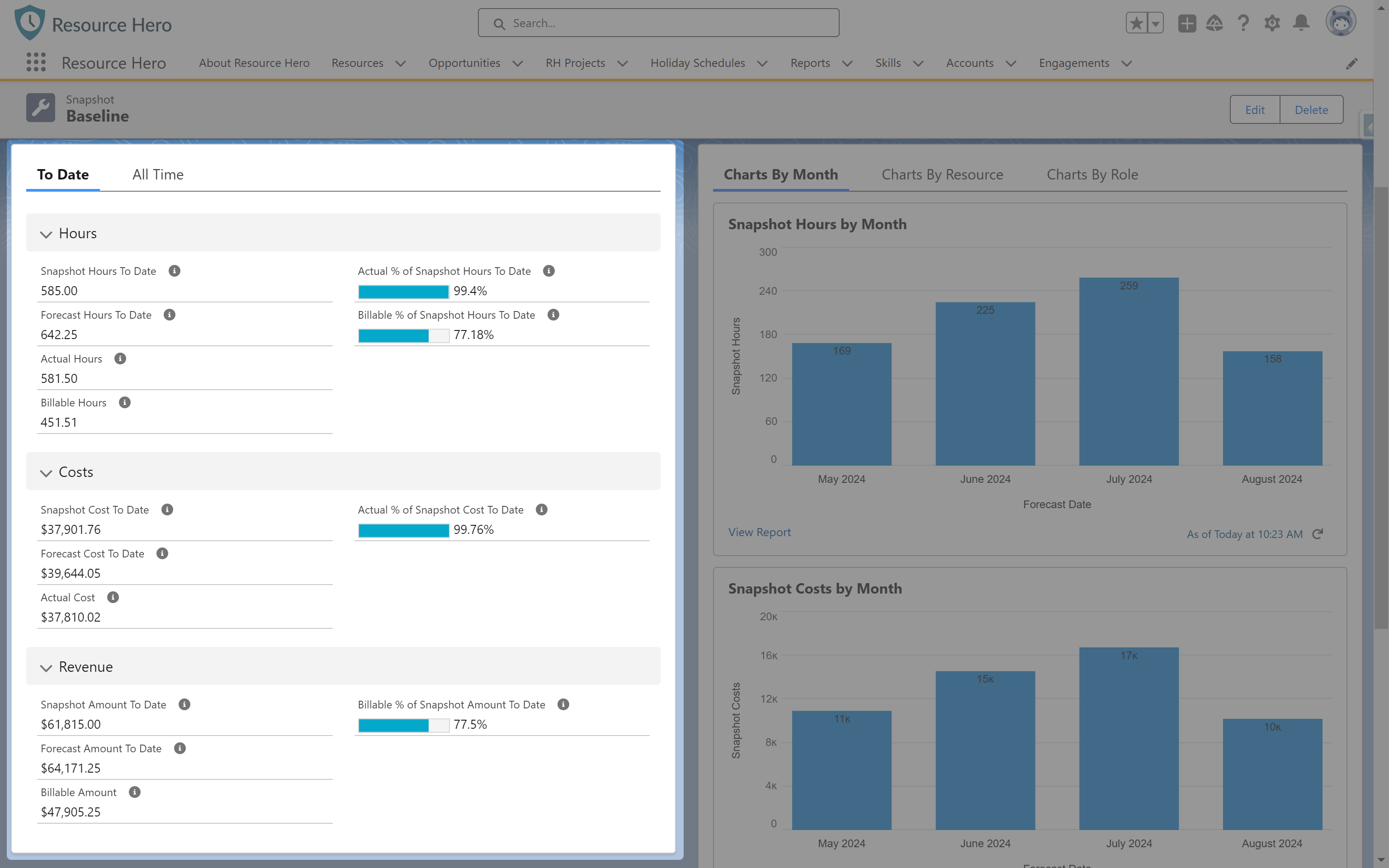Viewport: 1389px width, 868px height.
Task: Click the July 2024 bar in hours chart
Action: 1129,372
